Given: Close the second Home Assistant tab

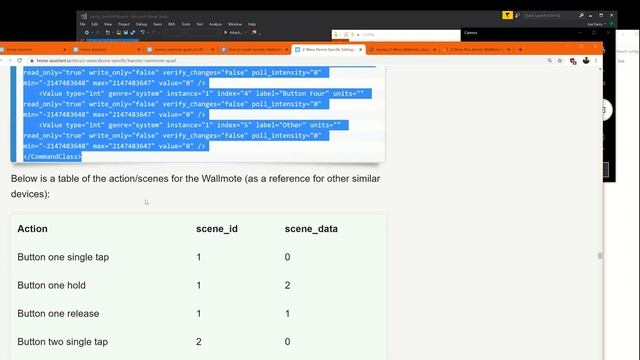Looking at the screenshot, I should [x=138, y=49].
